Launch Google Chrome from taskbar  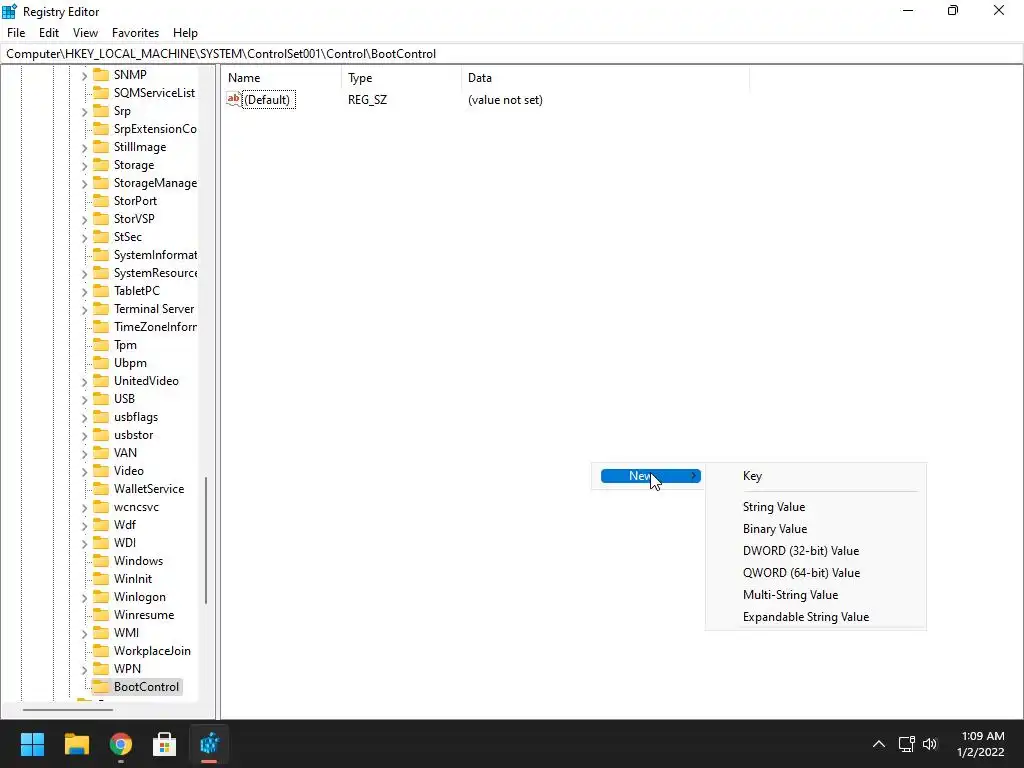coord(121,744)
